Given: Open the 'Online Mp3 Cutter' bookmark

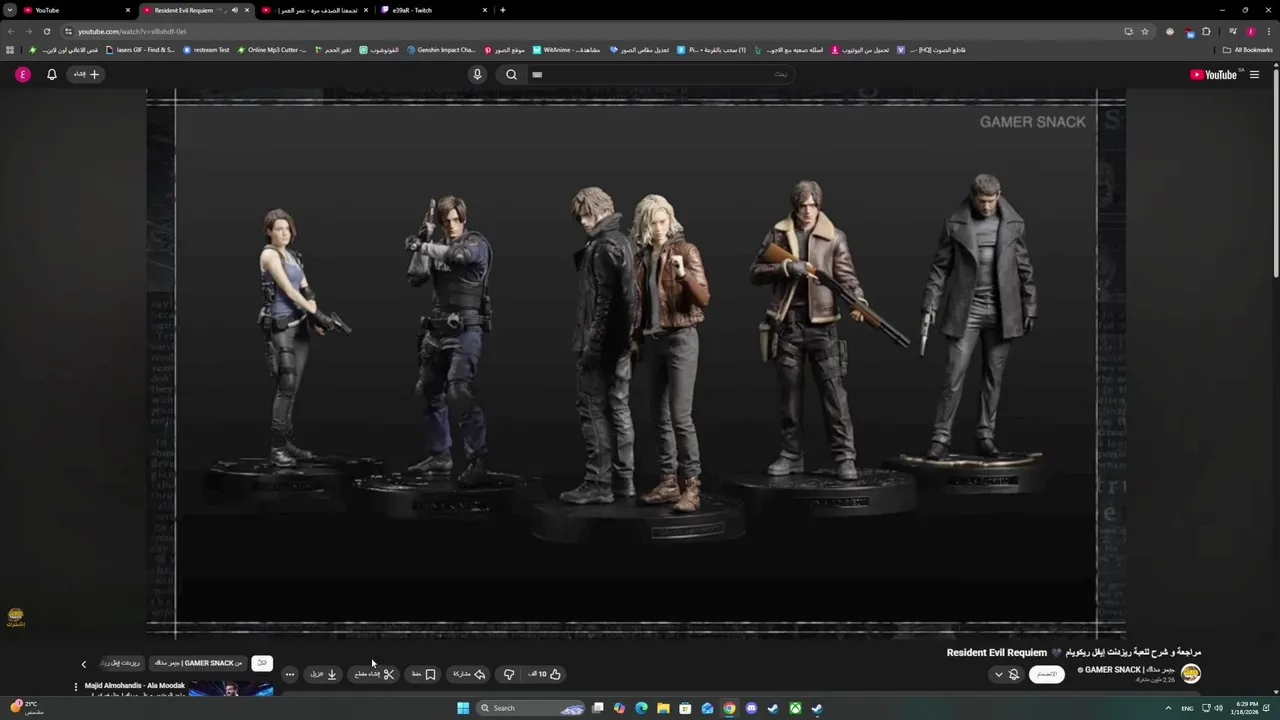Looking at the screenshot, I should (x=272, y=50).
